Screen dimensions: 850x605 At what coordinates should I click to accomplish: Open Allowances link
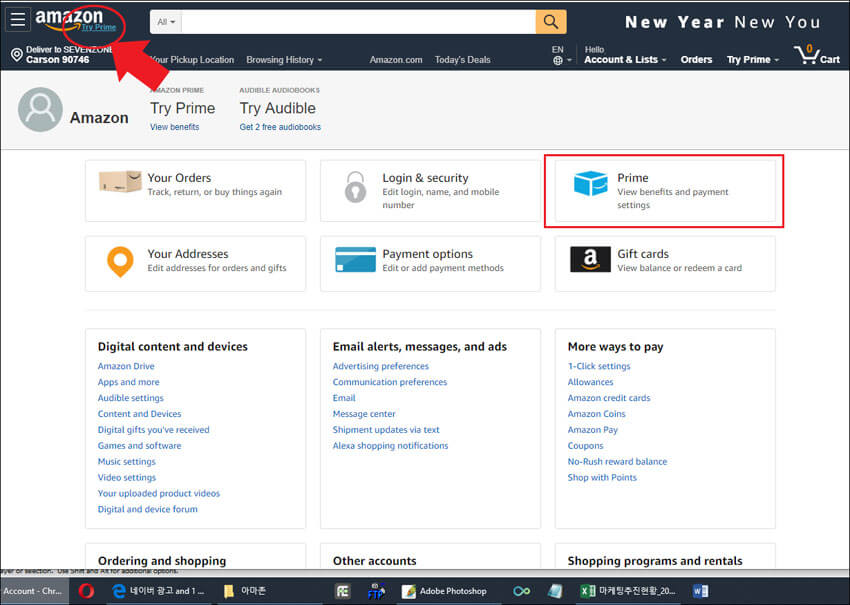[x=590, y=382]
